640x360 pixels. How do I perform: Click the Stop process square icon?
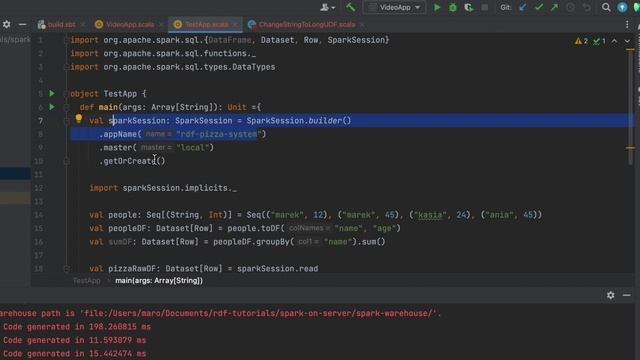coord(484,7)
